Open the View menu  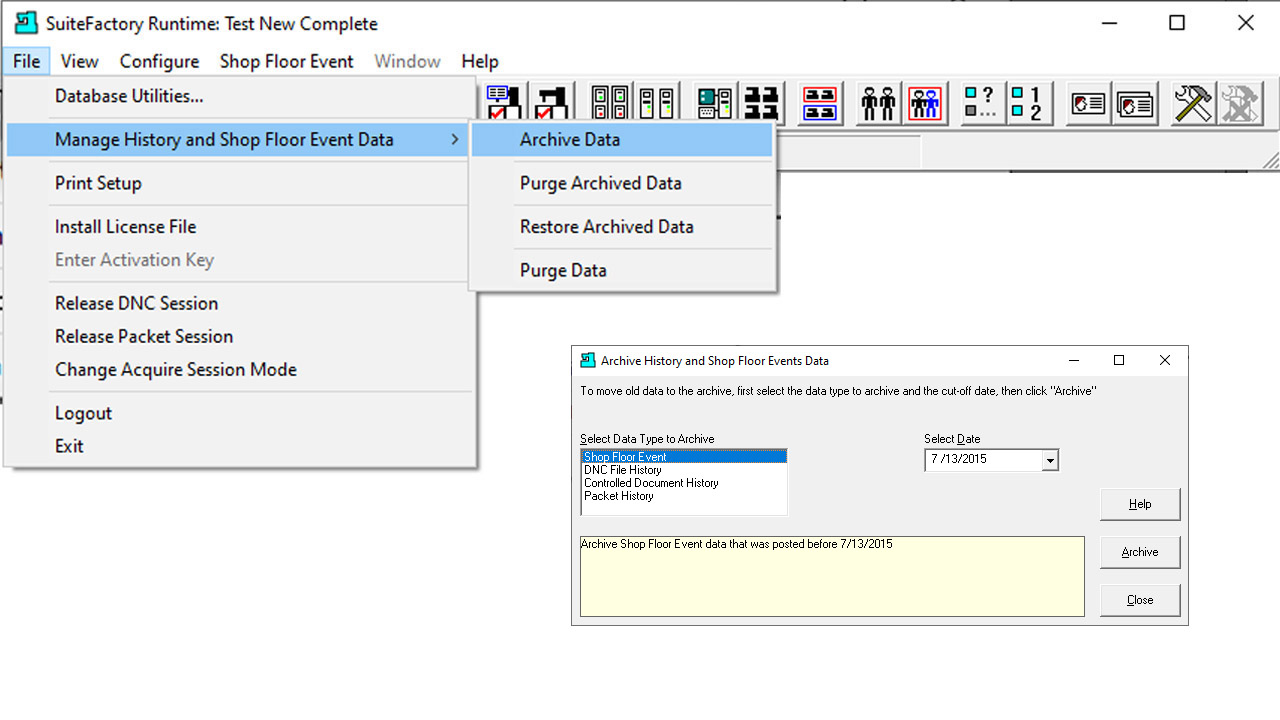point(79,61)
